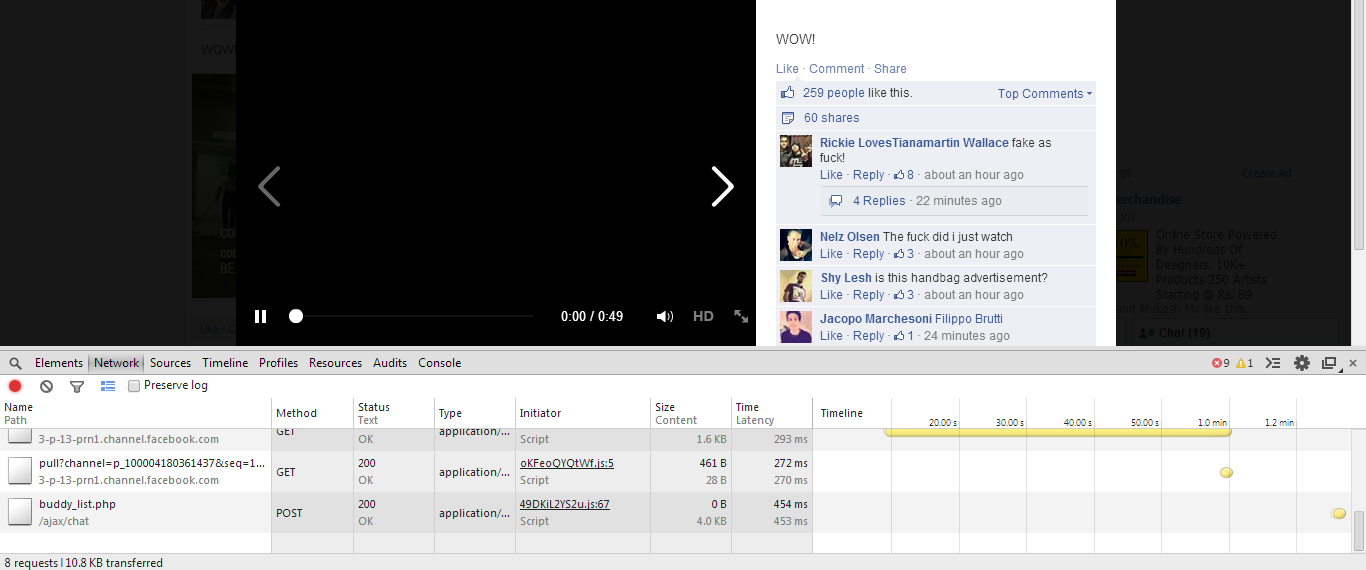This screenshot has width=1366, height=570.
Task: Click Shy Lesh's avatar thumbnail
Action: [x=796, y=286]
